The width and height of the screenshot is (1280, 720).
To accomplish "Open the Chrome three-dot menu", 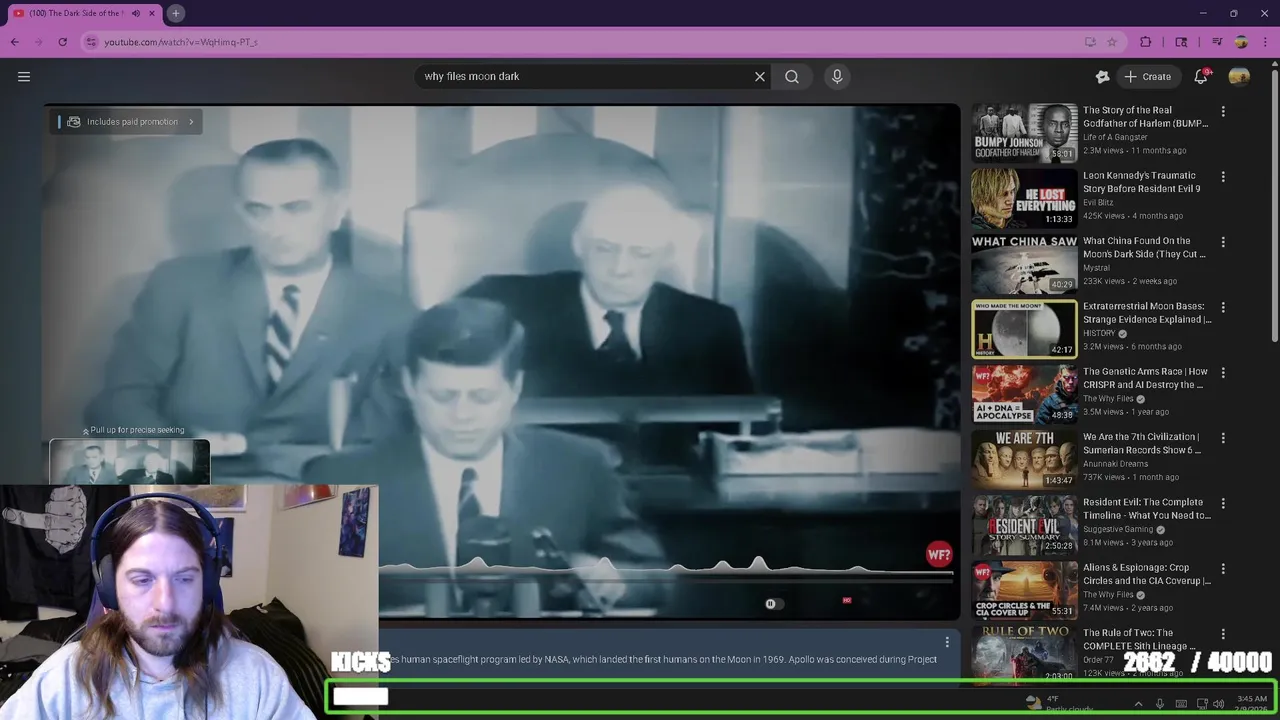I will pyautogui.click(x=1265, y=42).
